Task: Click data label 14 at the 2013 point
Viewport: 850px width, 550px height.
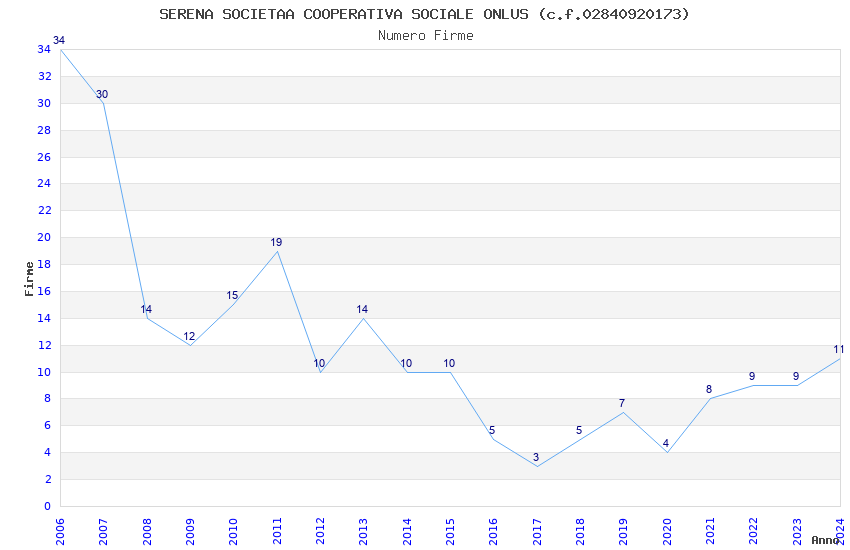Action: coord(362,309)
